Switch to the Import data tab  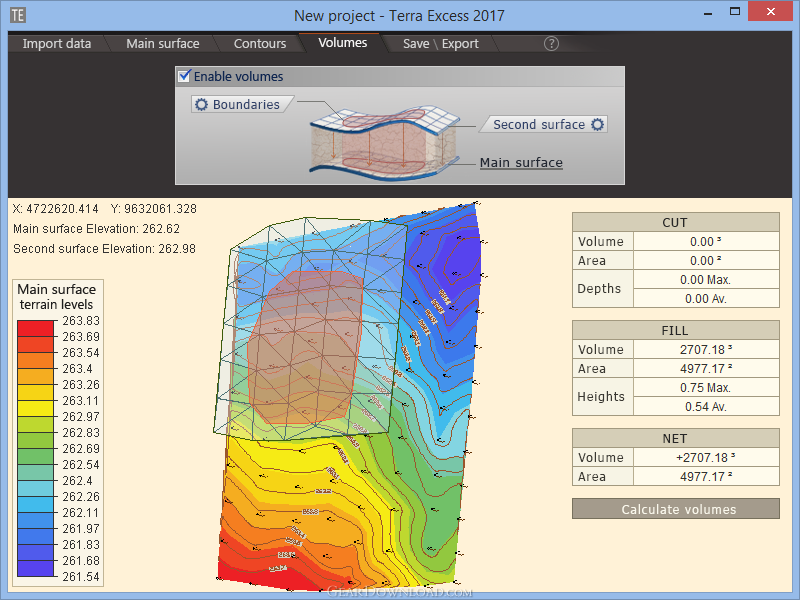tap(57, 44)
